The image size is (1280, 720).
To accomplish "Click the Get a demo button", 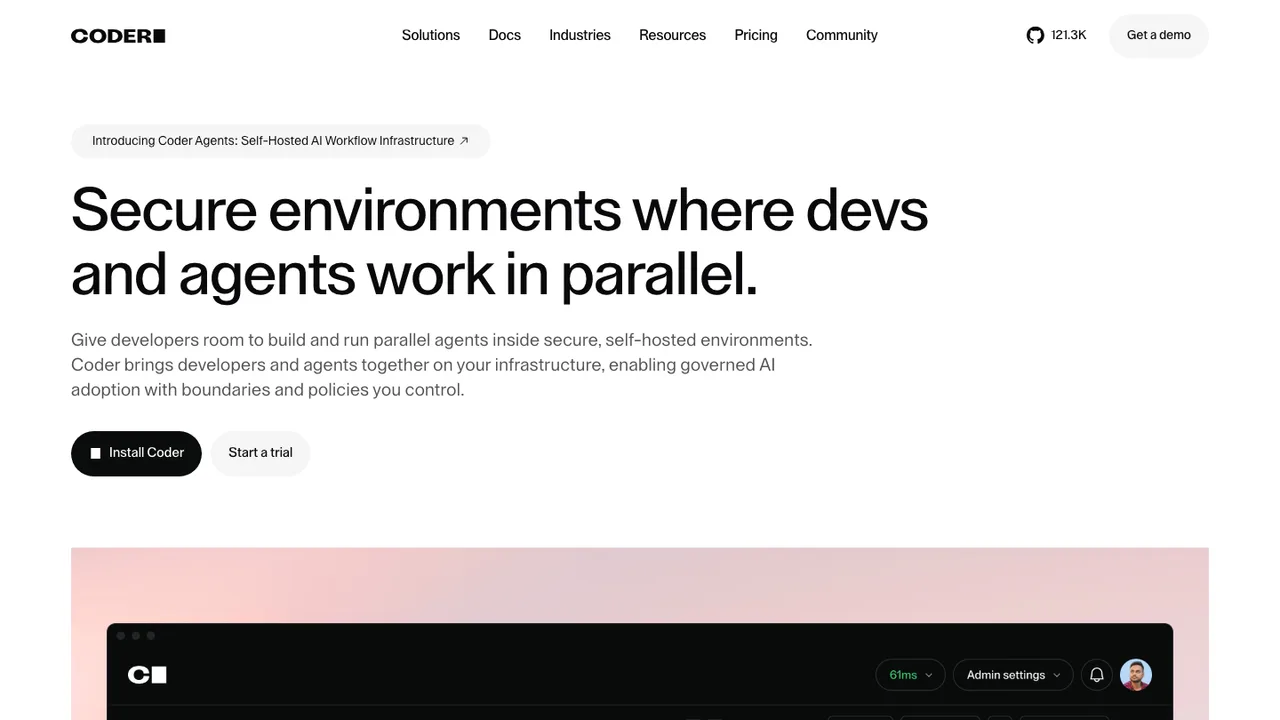I will click(1159, 35).
